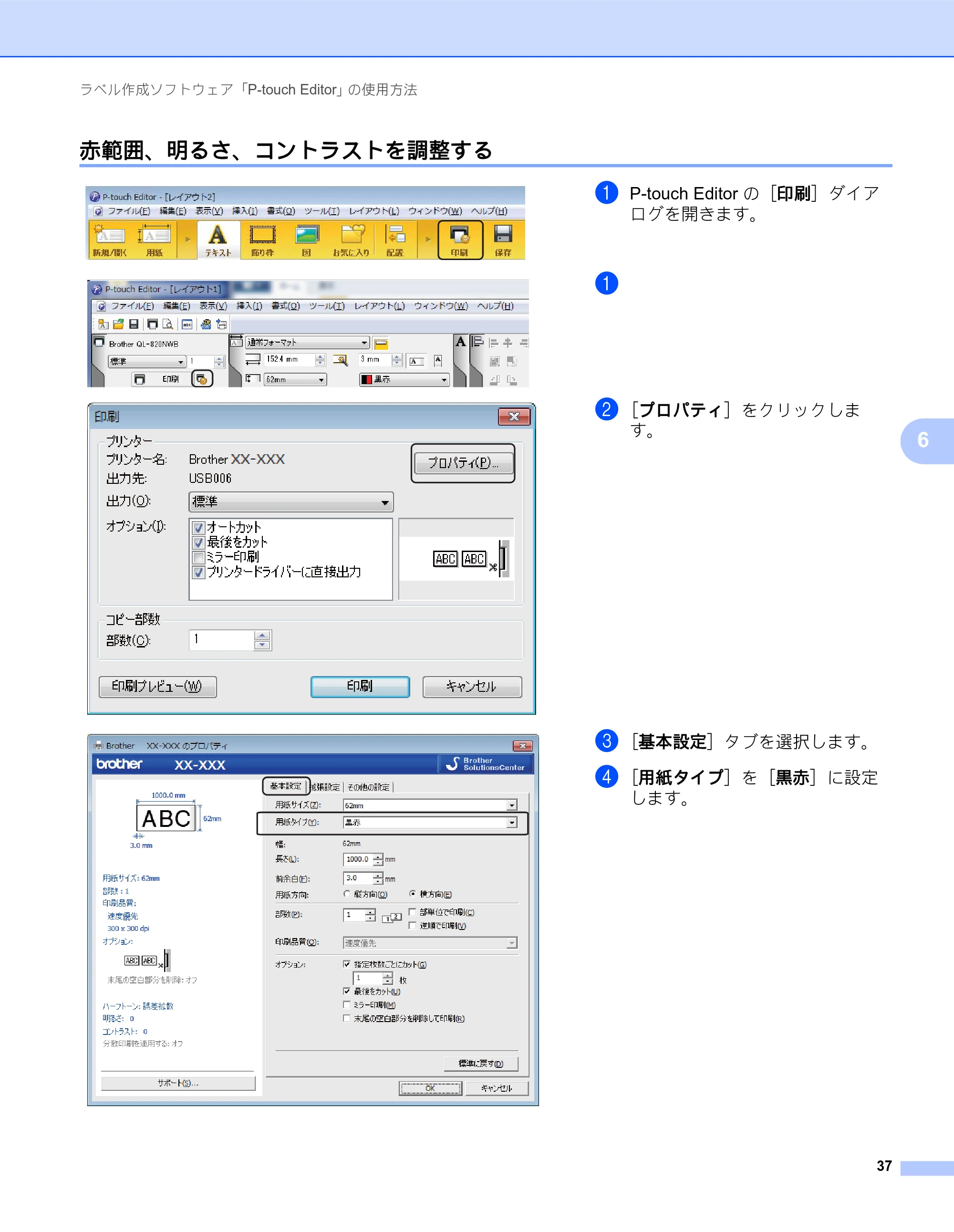Switch to the 基本設定 tab
The height and width of the screenshot is (1232, 954).
[x=286, y=786]
